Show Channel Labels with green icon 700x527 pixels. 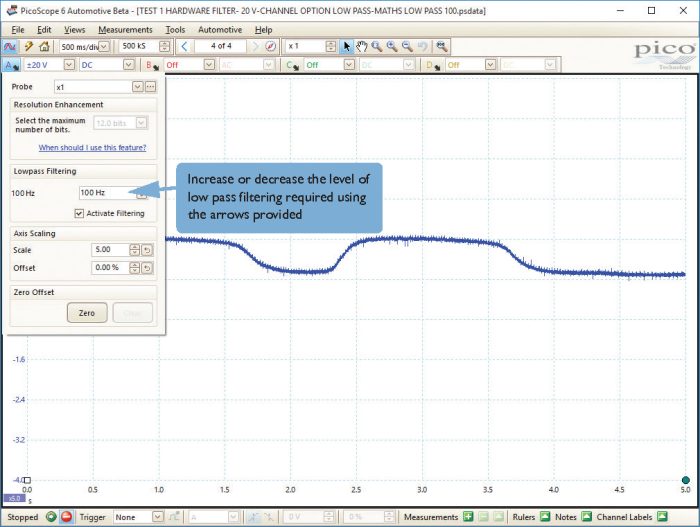pos(662,517)
